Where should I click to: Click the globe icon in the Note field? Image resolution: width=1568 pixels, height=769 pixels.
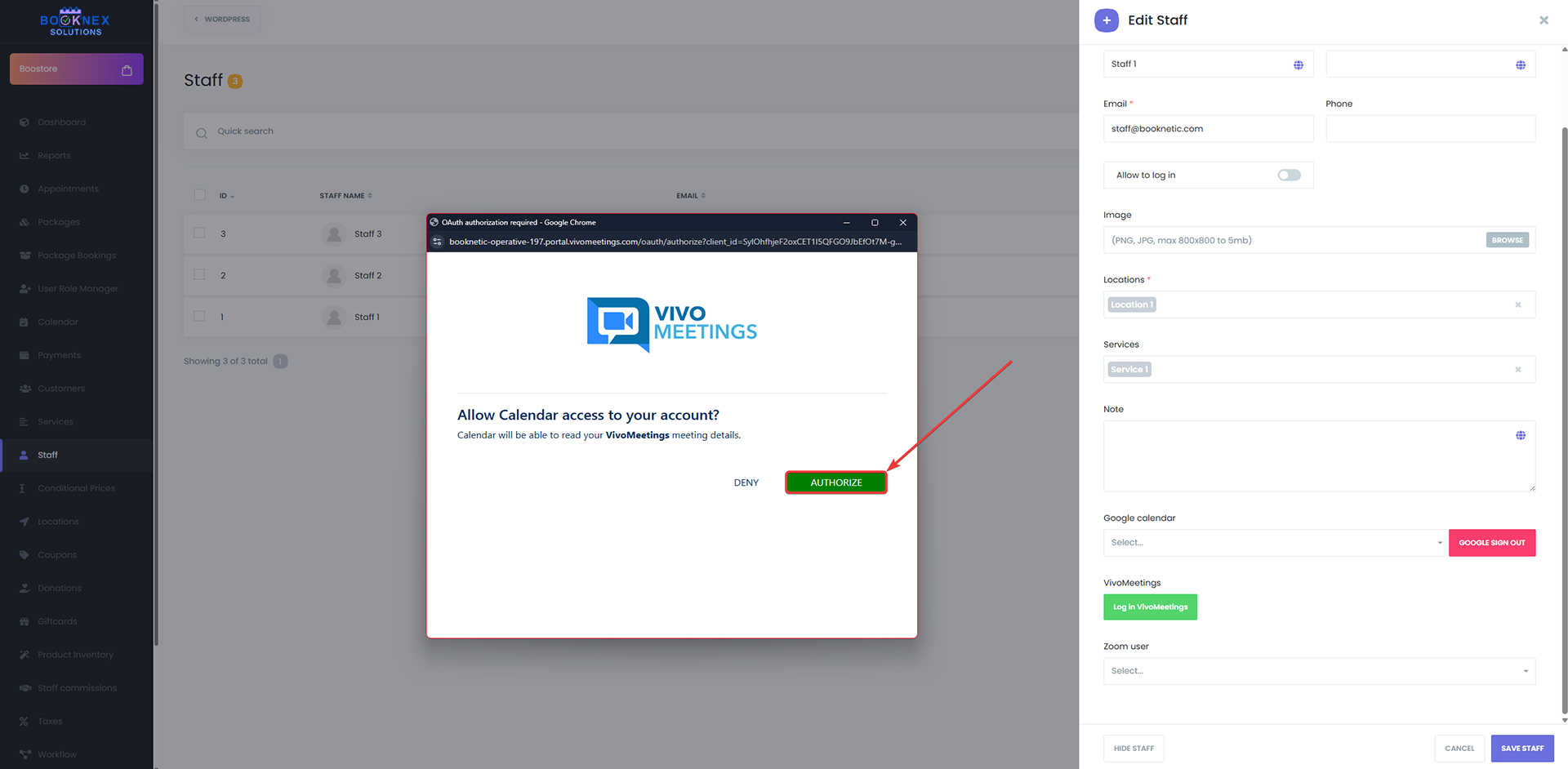point(1520,435)
